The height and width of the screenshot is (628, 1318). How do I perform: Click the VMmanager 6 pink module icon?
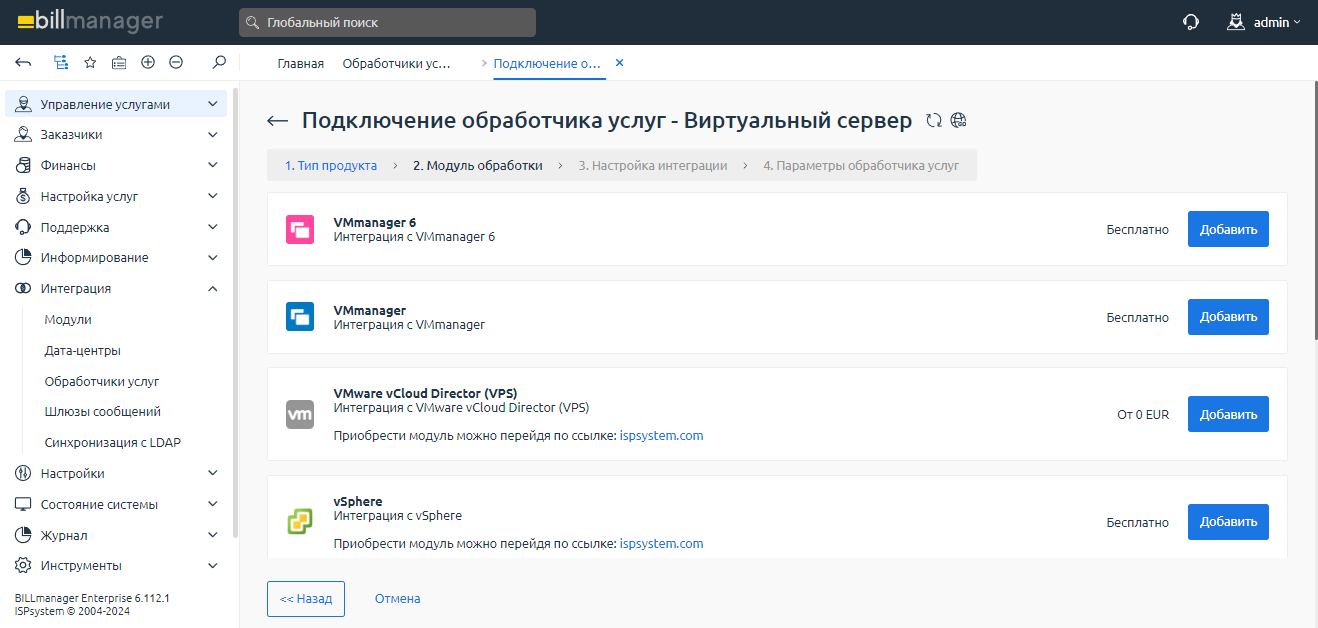[300, 229]
